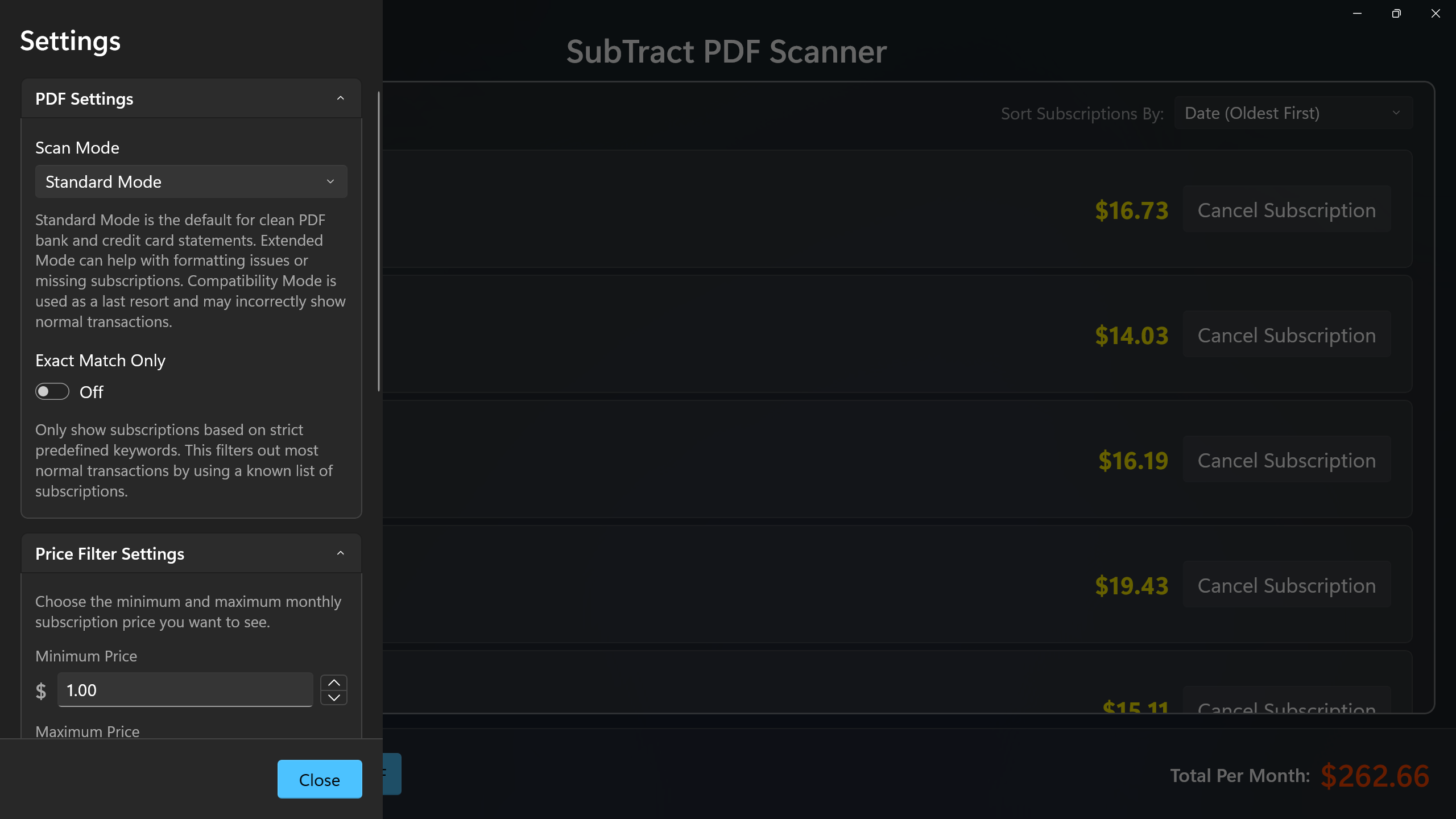Cancel the $16.19 subscription
This screenshot has width=1456, height=819.
(1286, 460)
